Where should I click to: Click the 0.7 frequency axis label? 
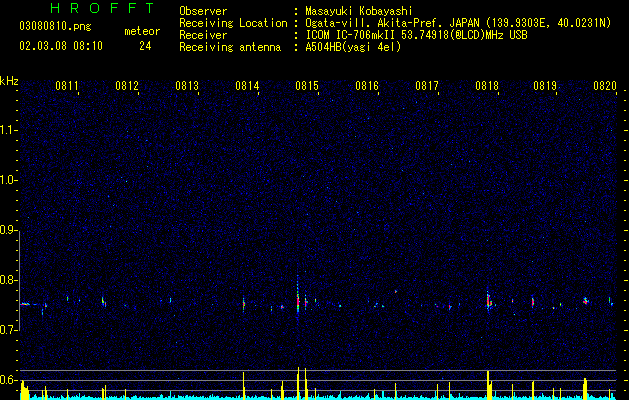[x=9, y=330]
